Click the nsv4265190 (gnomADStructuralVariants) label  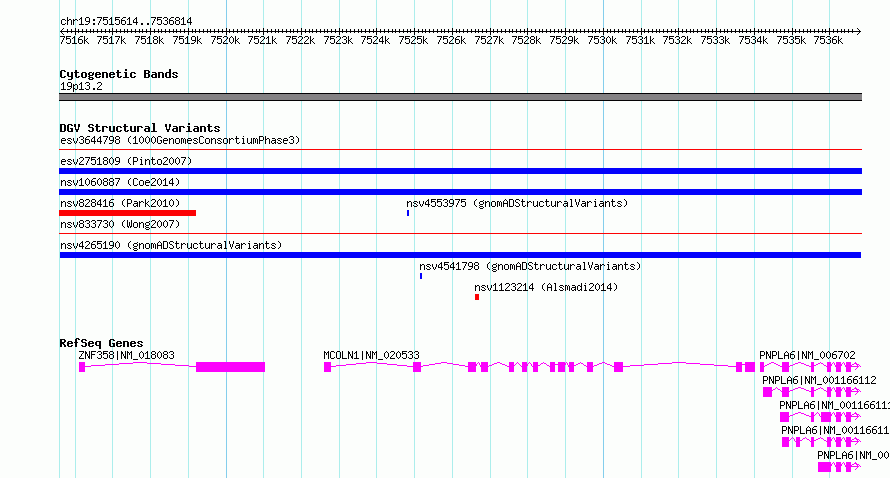(171, 245)
